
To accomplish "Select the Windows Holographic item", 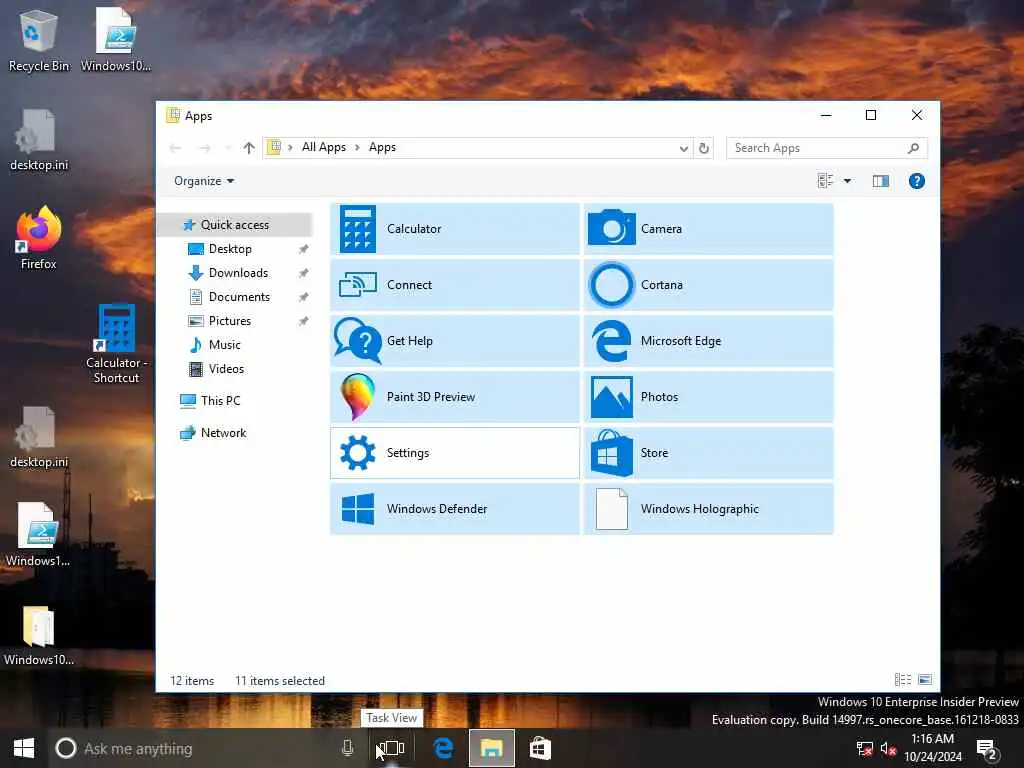I will [x=709, y=509].
